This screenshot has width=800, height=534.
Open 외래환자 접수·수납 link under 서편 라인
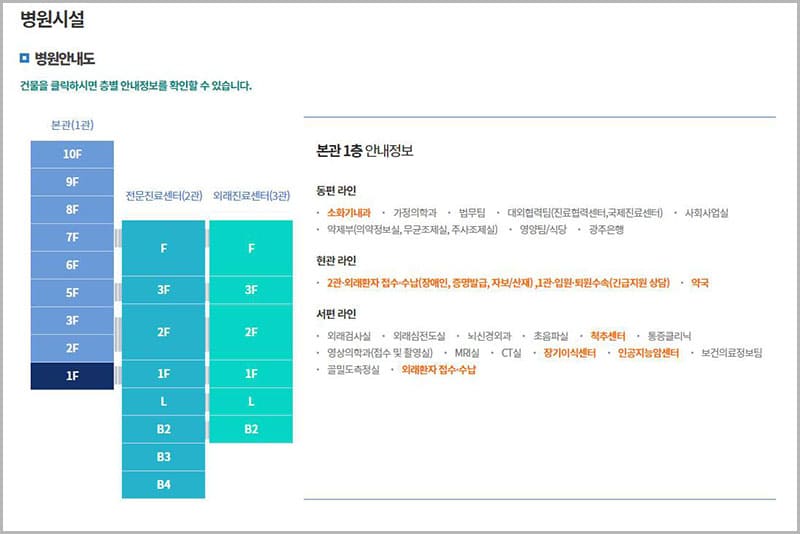click(439, 370)
